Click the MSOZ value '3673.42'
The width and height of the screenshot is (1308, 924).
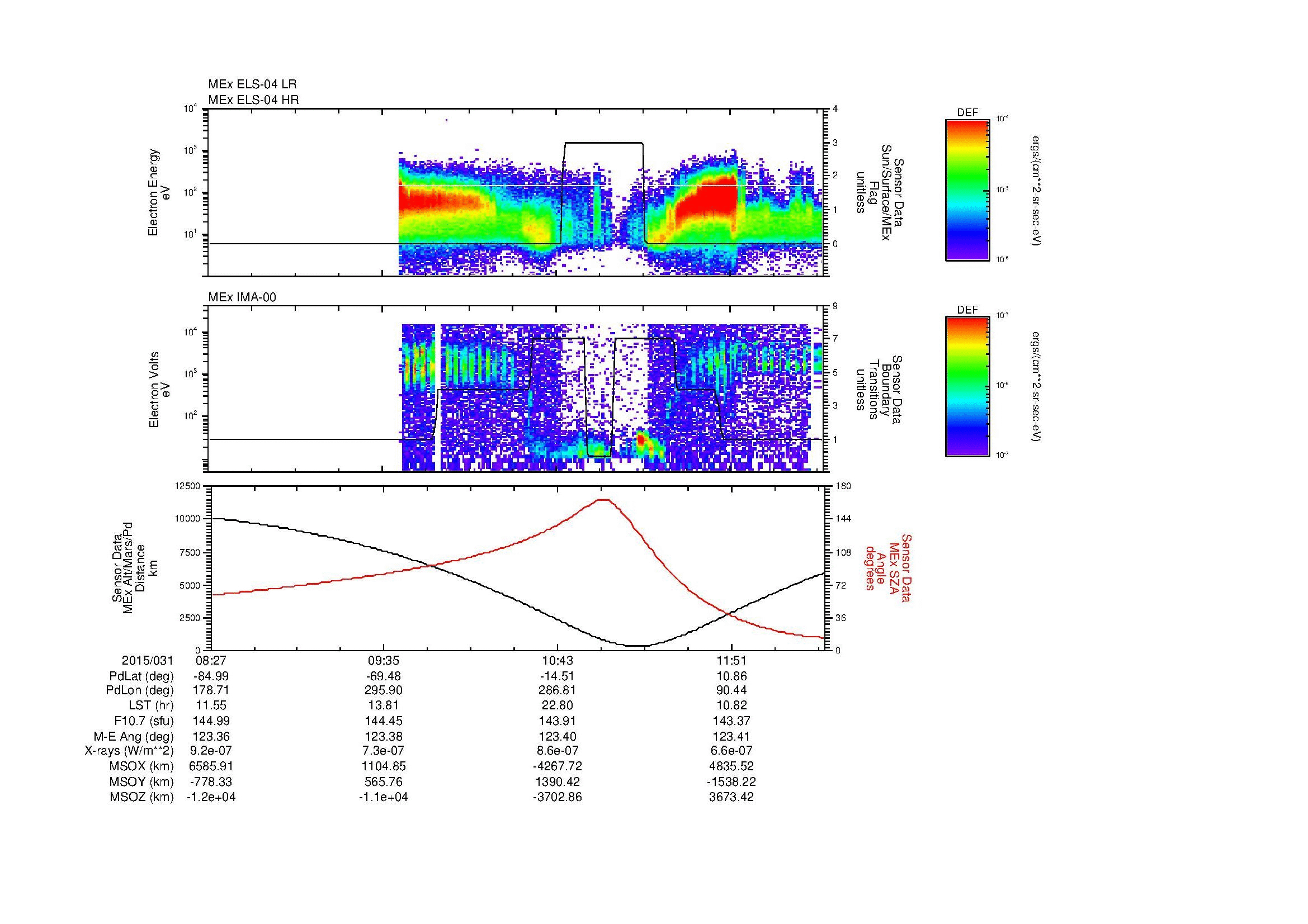tap(731, 797)
